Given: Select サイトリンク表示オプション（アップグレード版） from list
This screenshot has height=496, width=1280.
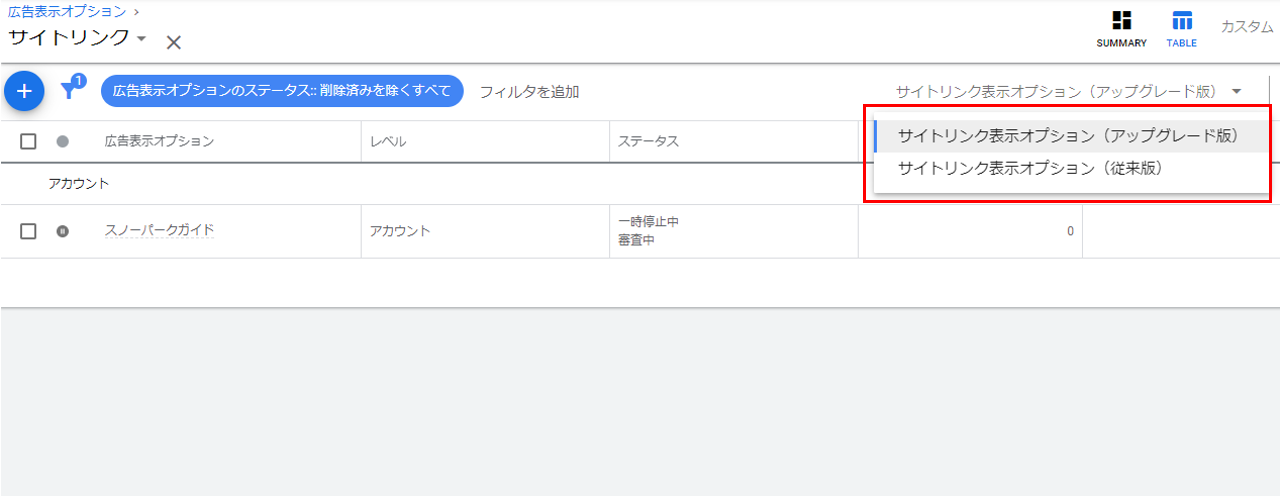Looking at the screenshot, I should [x=1068, y=136].
